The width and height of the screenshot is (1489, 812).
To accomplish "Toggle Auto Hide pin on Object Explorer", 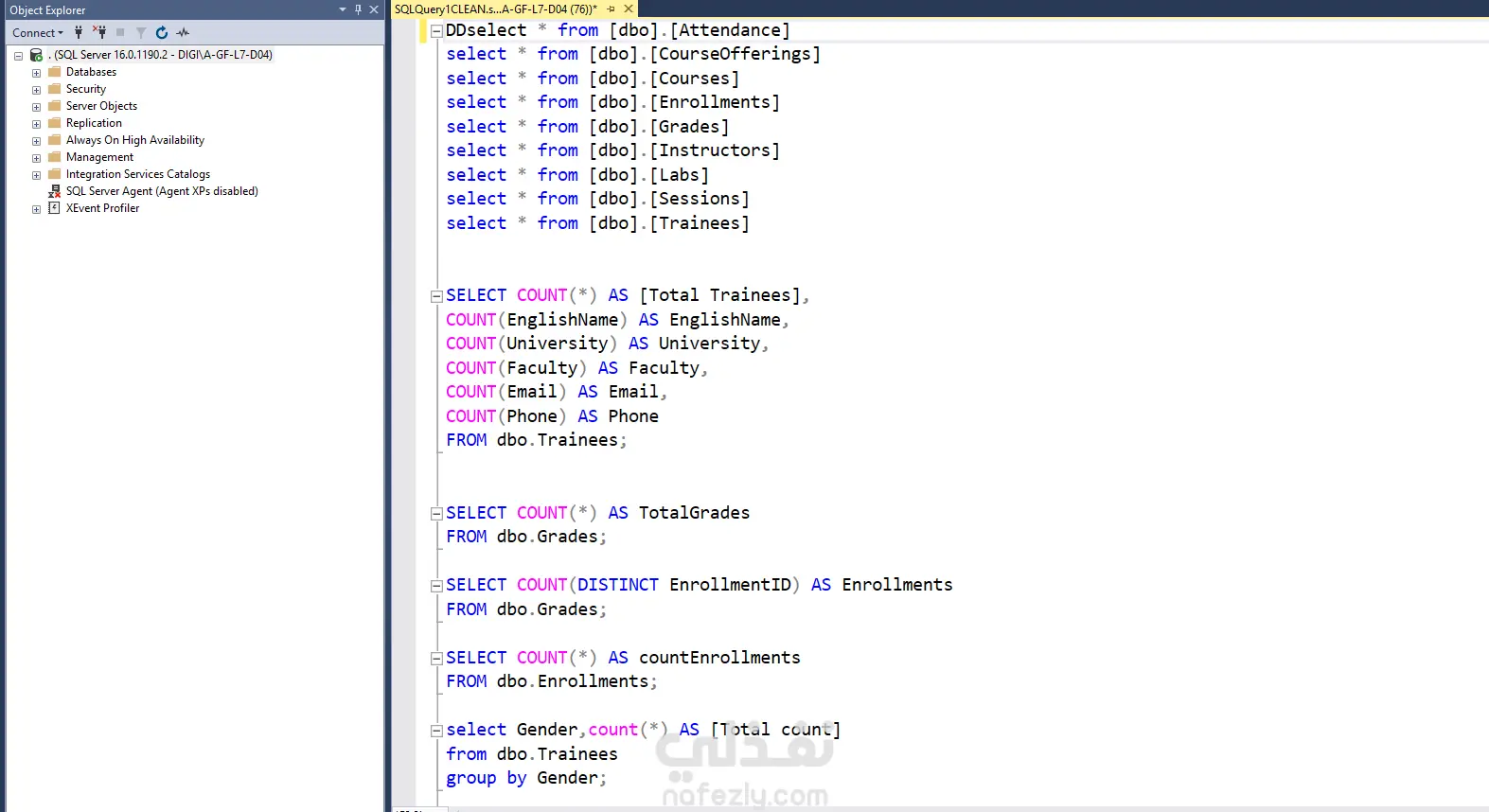I will click(358, 9).
